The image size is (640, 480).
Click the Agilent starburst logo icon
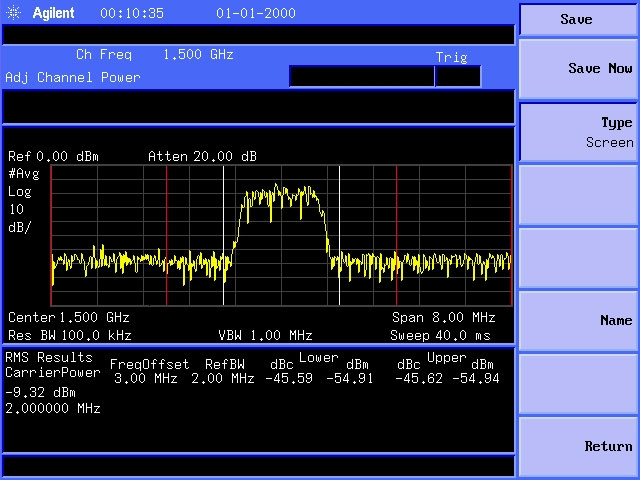pos(13,13)
